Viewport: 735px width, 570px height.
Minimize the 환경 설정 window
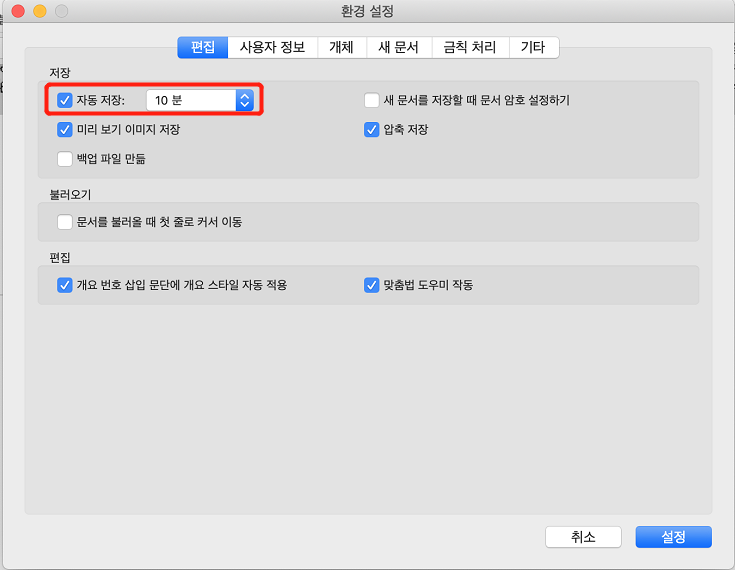[x=40, y=11]
